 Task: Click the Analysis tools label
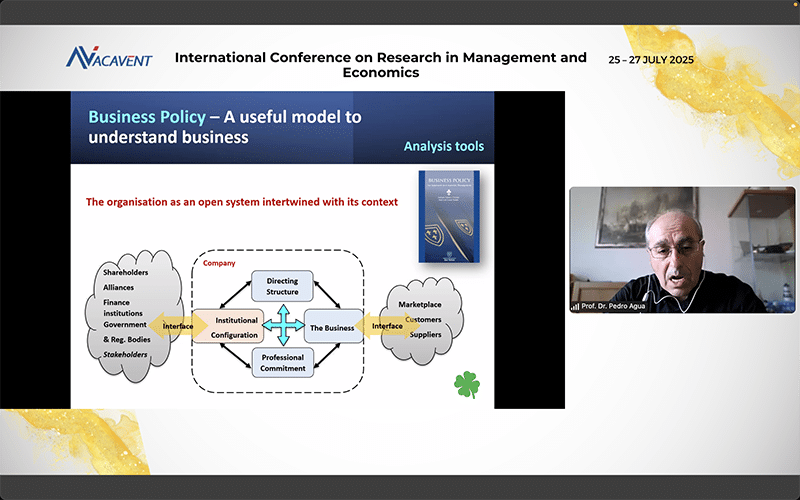[x=443, y=147]
